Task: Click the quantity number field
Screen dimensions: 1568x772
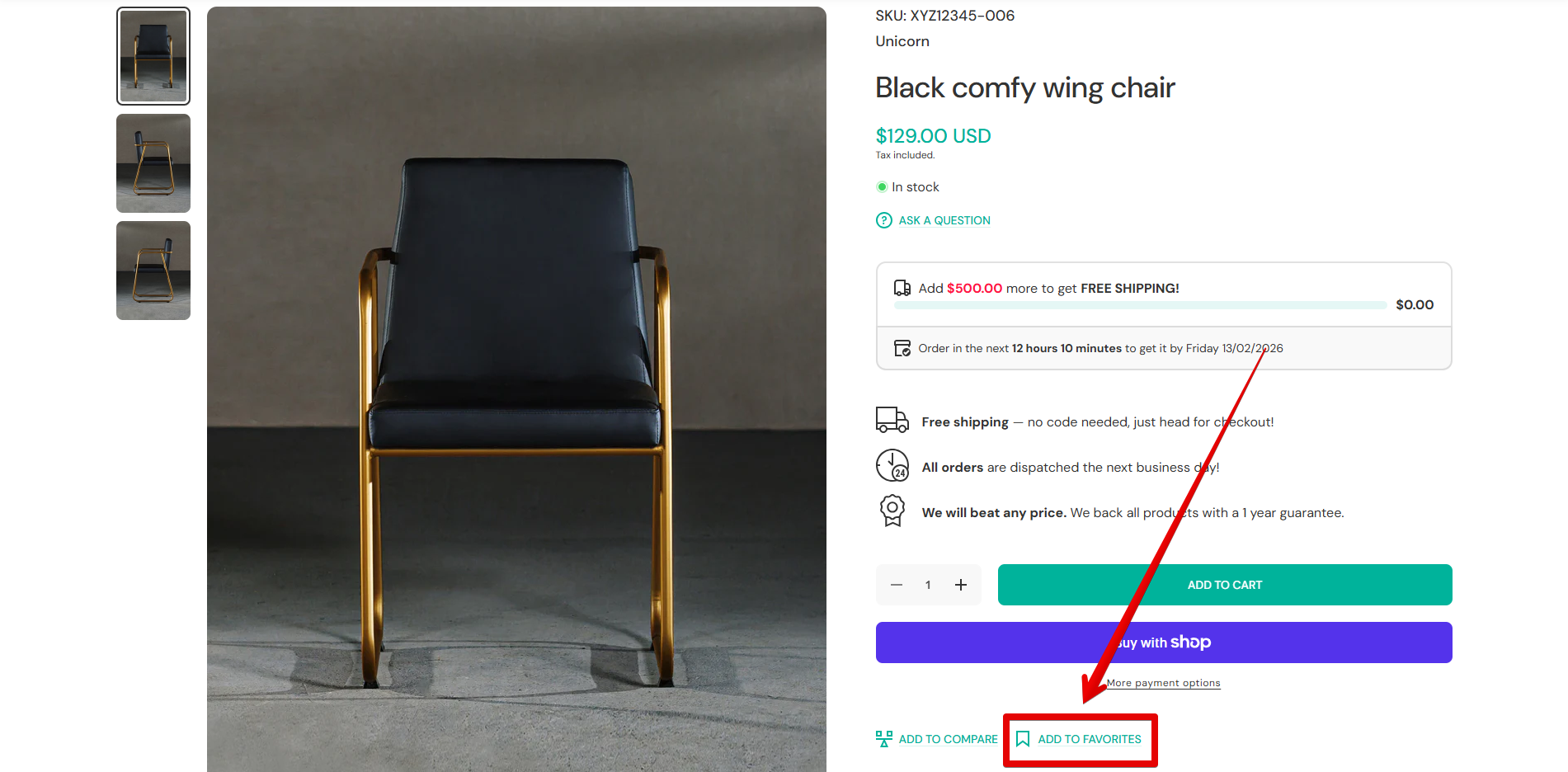Action: (x=928, y=585)
